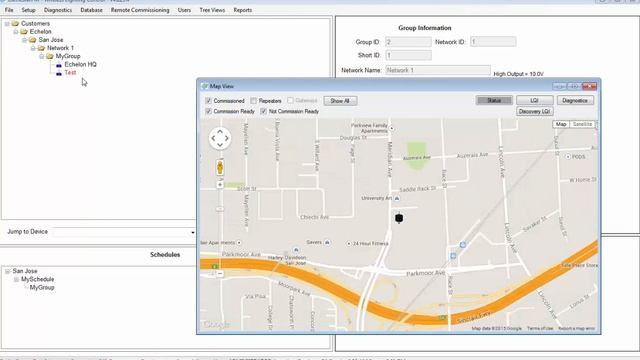Open the Tree Views menu
The width and height of the screenshot is (640, 360).
tap(212, 10)
